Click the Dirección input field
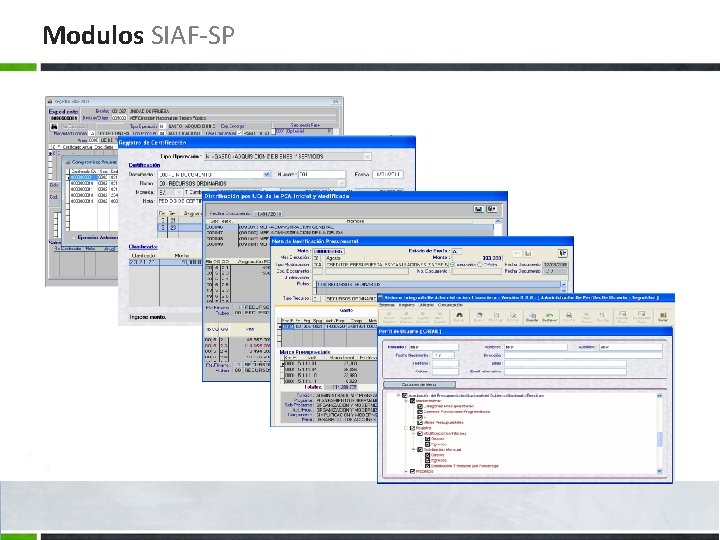The width and height of the screenshot is (720, 540). click(583, 355)
